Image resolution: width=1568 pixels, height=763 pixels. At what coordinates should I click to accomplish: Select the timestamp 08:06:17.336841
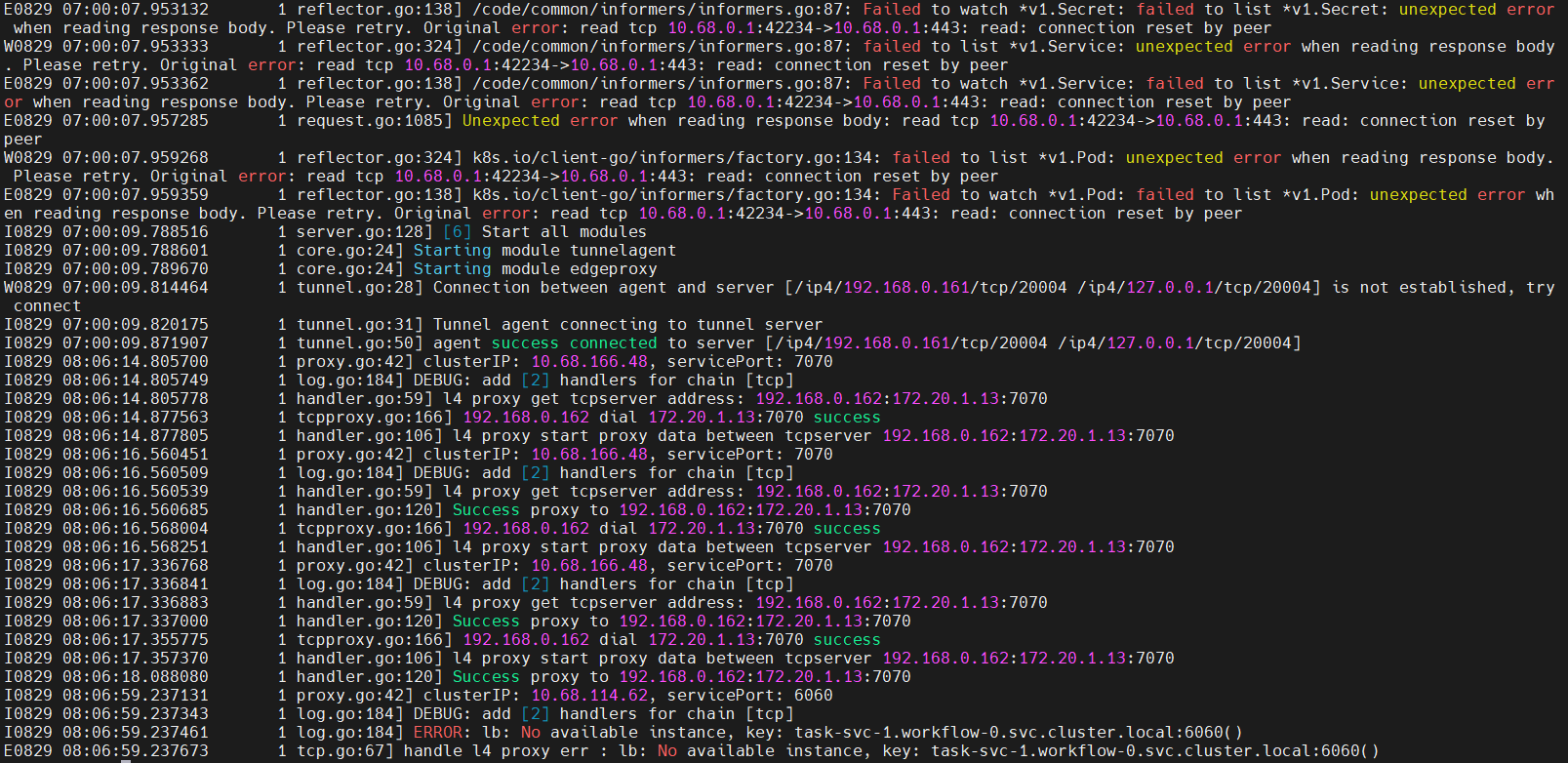[136, 584]
